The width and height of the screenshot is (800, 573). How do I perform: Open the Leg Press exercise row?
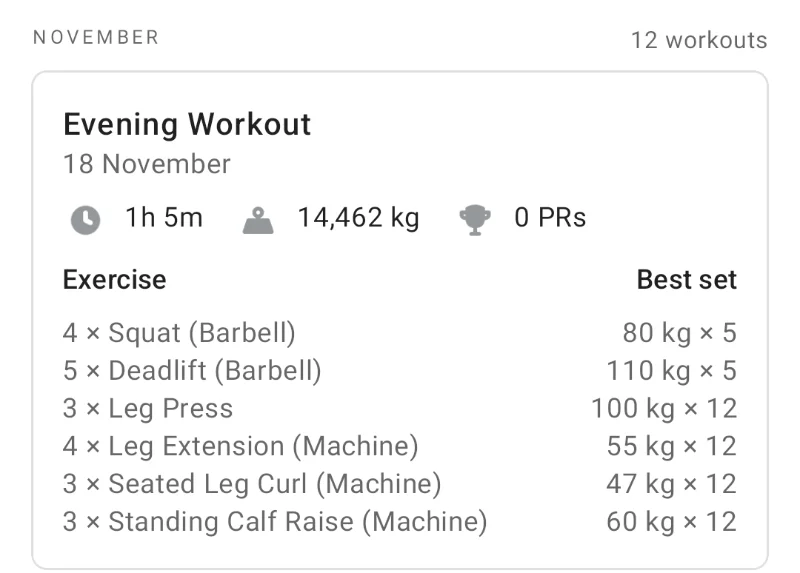(x=400, y=409)
